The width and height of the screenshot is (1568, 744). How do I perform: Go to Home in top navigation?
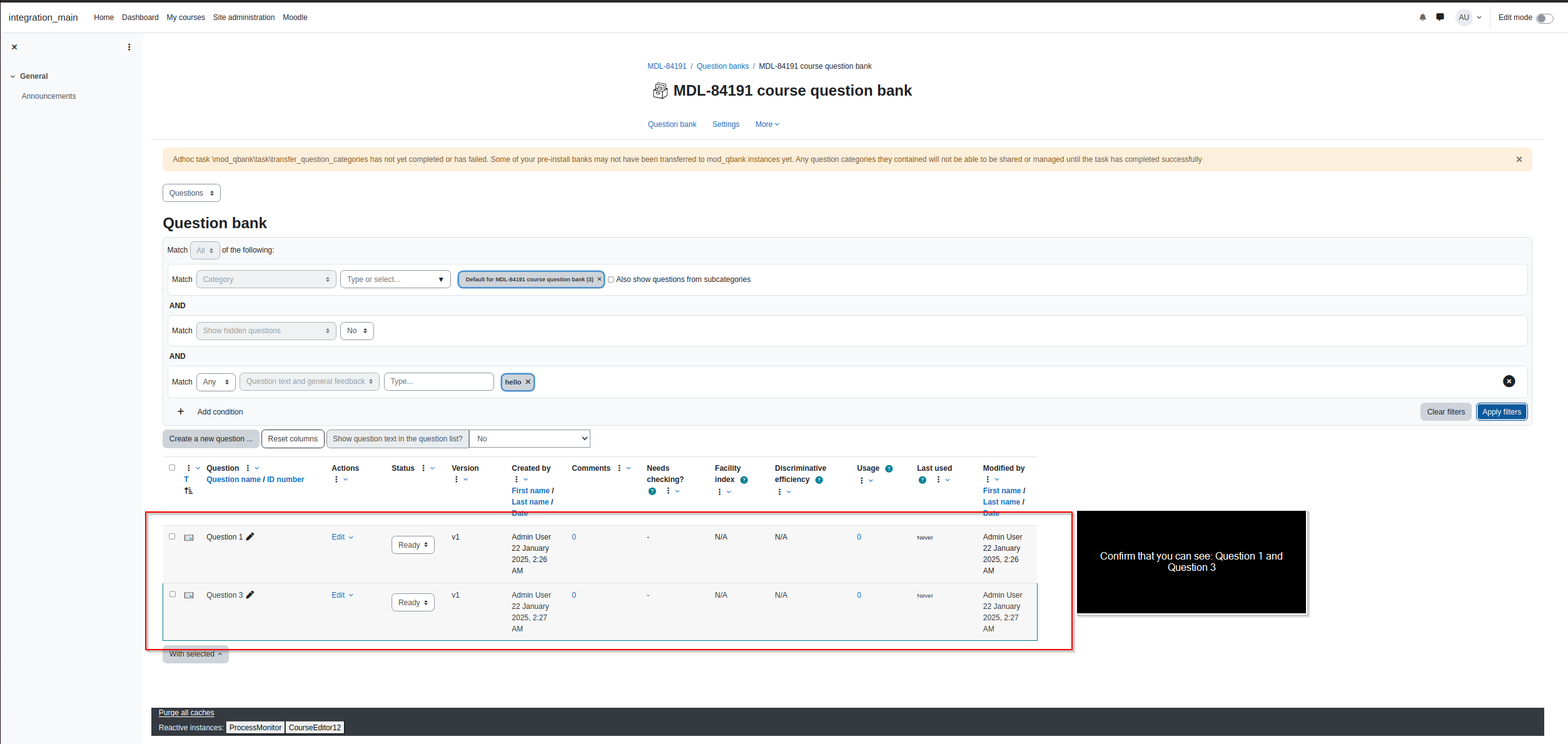[x=104, y=18]
